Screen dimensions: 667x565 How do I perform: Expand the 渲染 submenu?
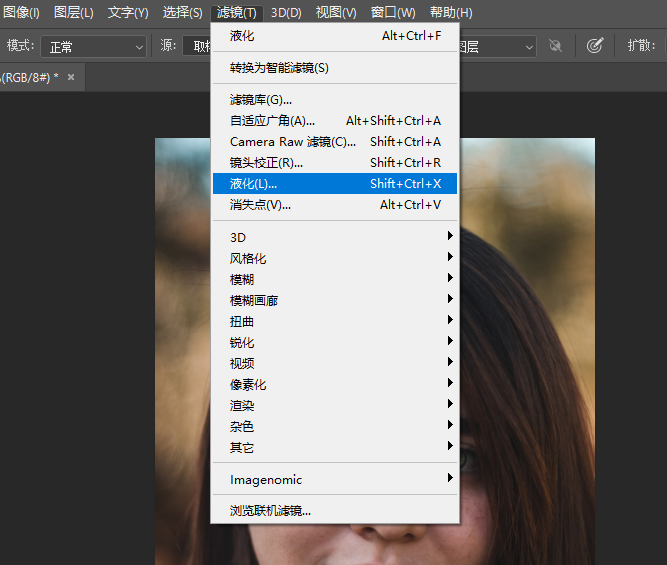tap(335, 405)
